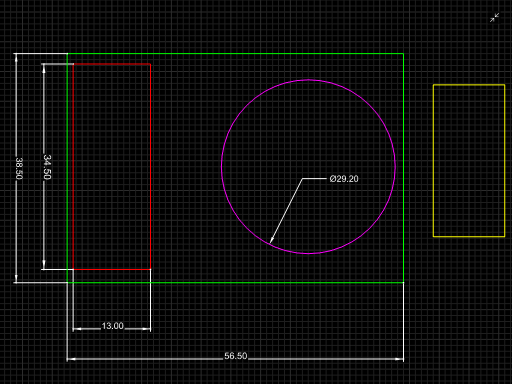Select the 13.00 horizontal dimension text
Viewport: 512px width, 384px height.
point(112,326)
